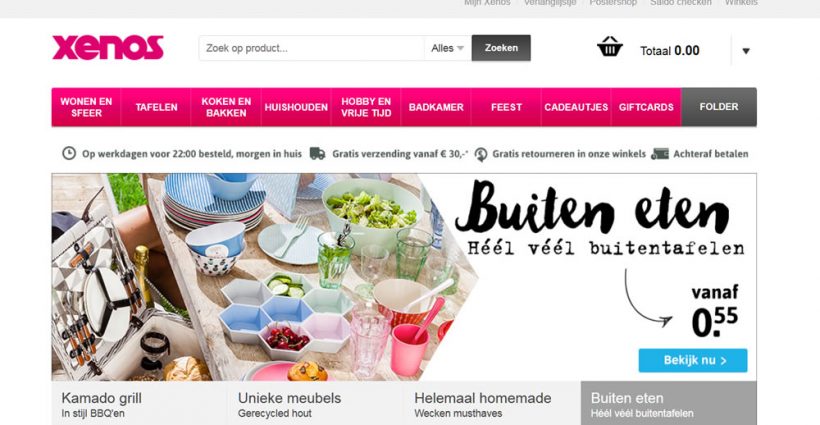Screen dimensions: 820x425
Task: Click the Buiten eten banner image
Action: pos(404,277)
